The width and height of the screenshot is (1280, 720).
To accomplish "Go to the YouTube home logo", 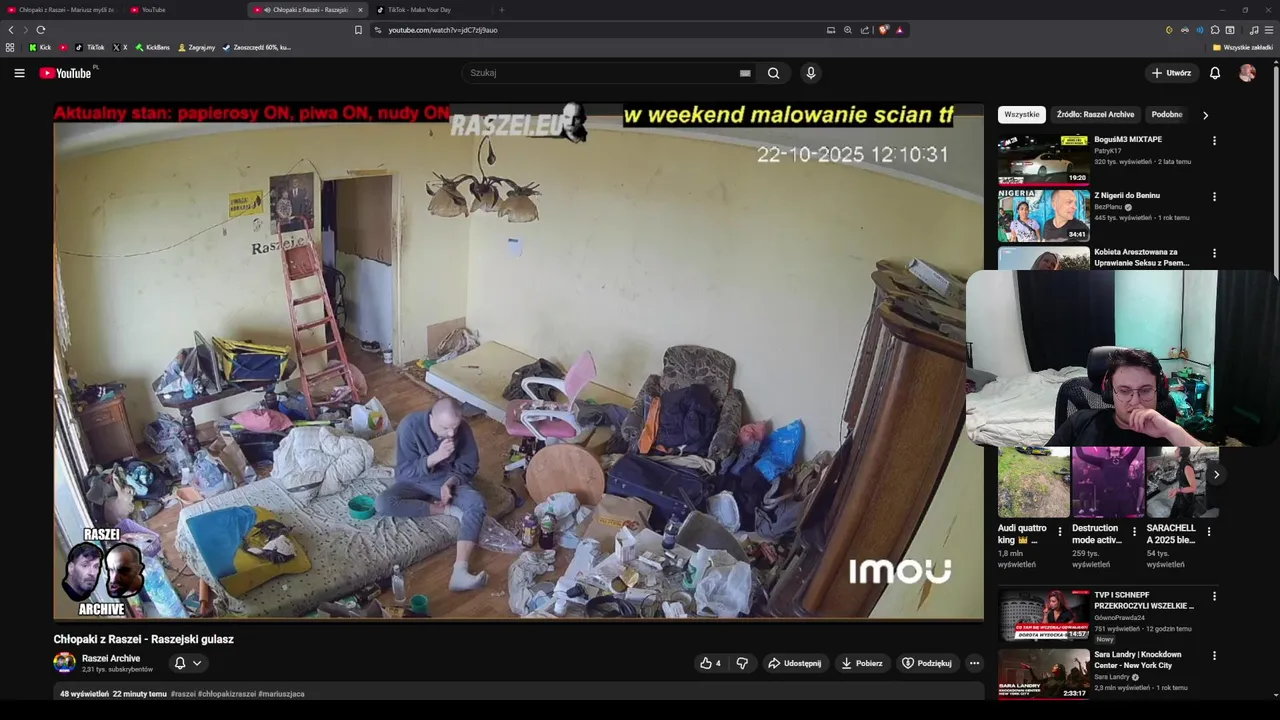I will click(x=66, y=73).
